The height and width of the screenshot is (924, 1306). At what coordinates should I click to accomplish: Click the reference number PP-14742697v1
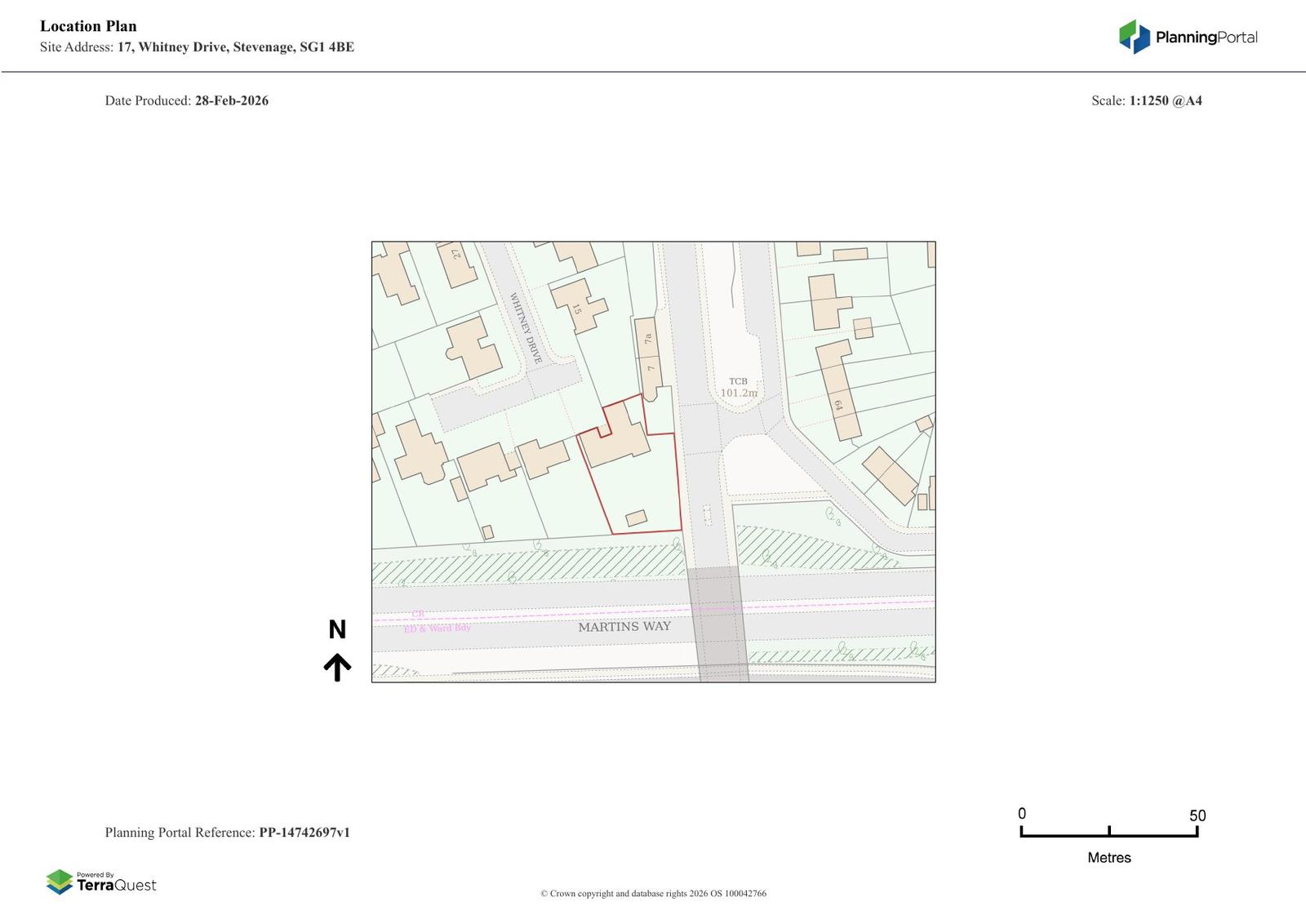point(304,833)
